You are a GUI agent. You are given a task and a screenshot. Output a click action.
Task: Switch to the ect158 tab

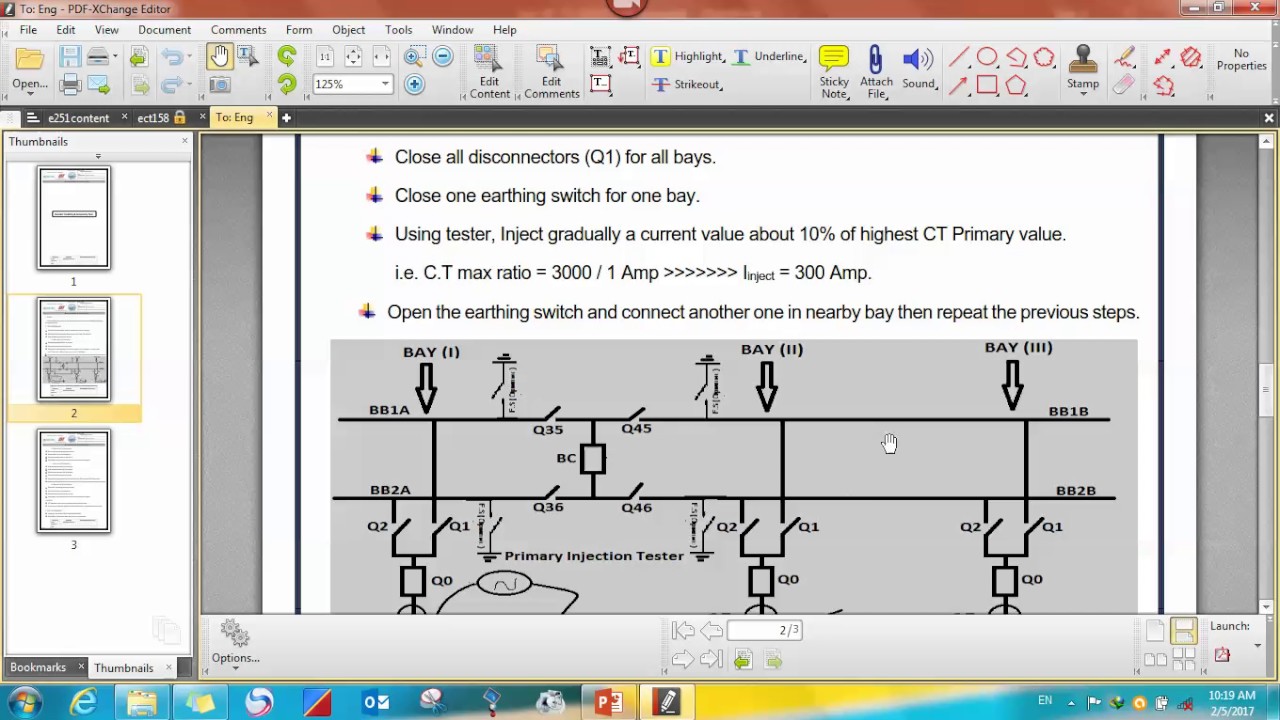pos(152,118)
